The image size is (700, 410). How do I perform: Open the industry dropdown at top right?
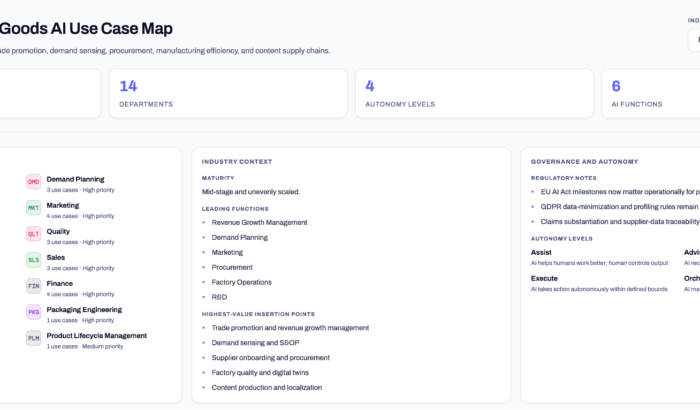click(693, 40)
